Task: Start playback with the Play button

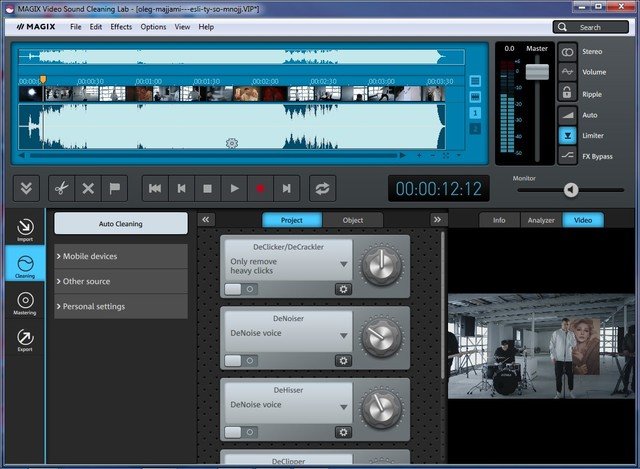Action: (x=234, y=188)
